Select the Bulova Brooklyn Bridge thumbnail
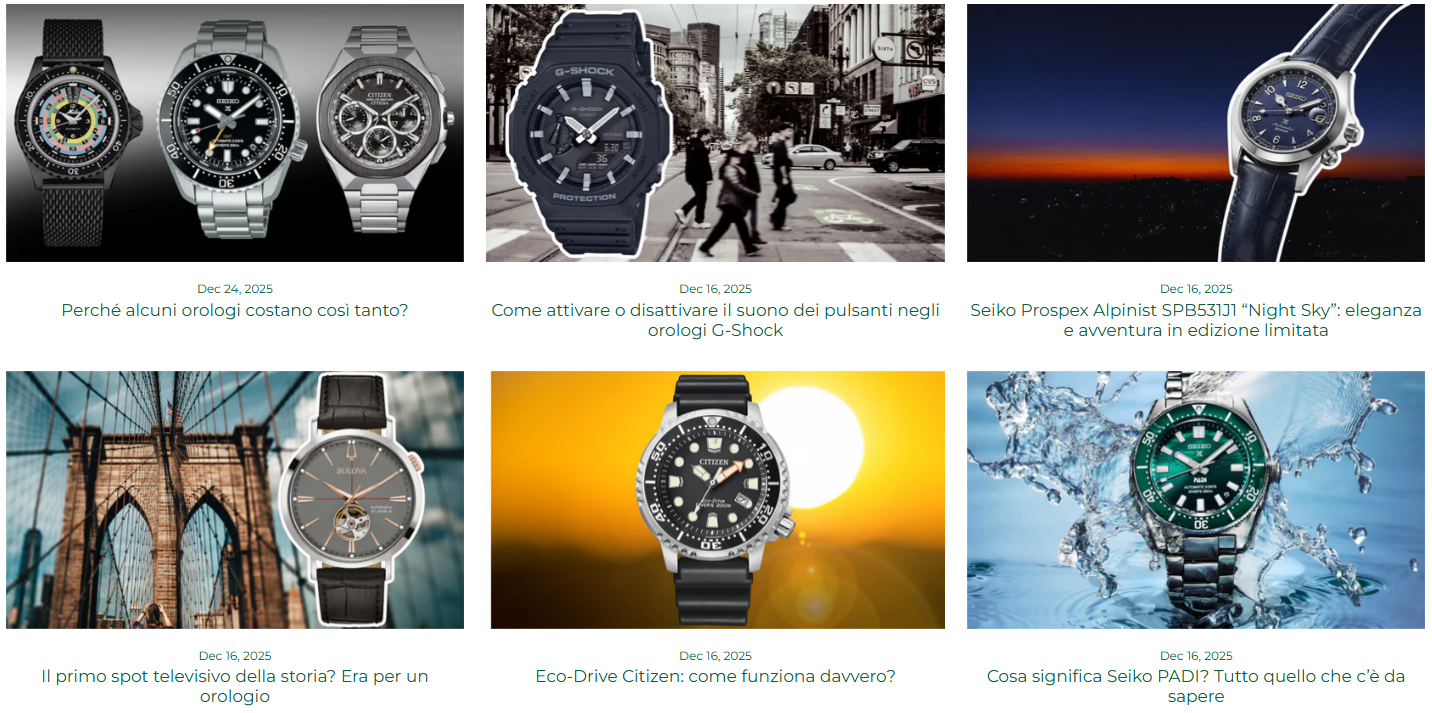Image resolution: width=1432 pixels, height=713 pixels. pos(235,500)
